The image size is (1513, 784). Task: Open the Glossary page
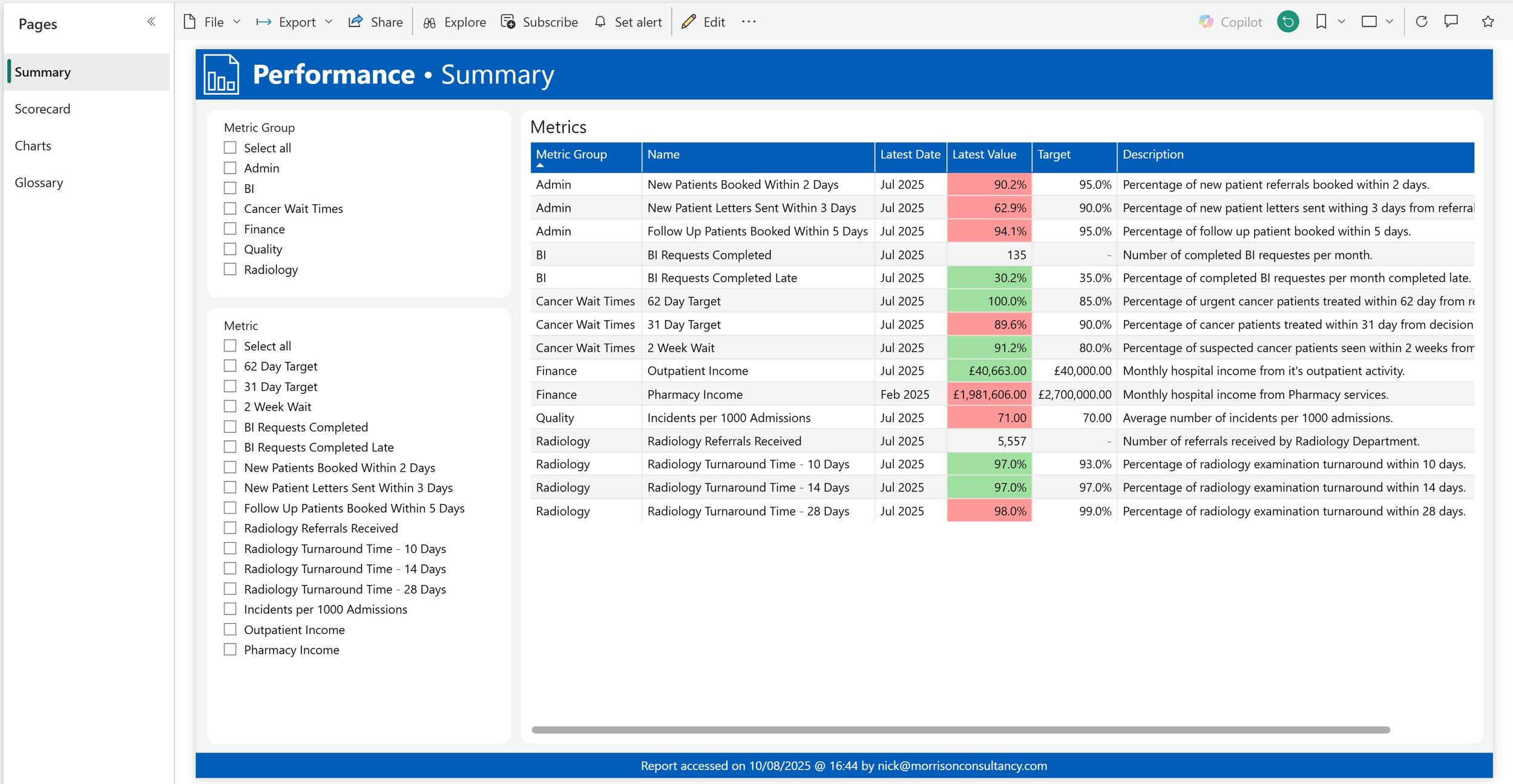pos(39,183)
